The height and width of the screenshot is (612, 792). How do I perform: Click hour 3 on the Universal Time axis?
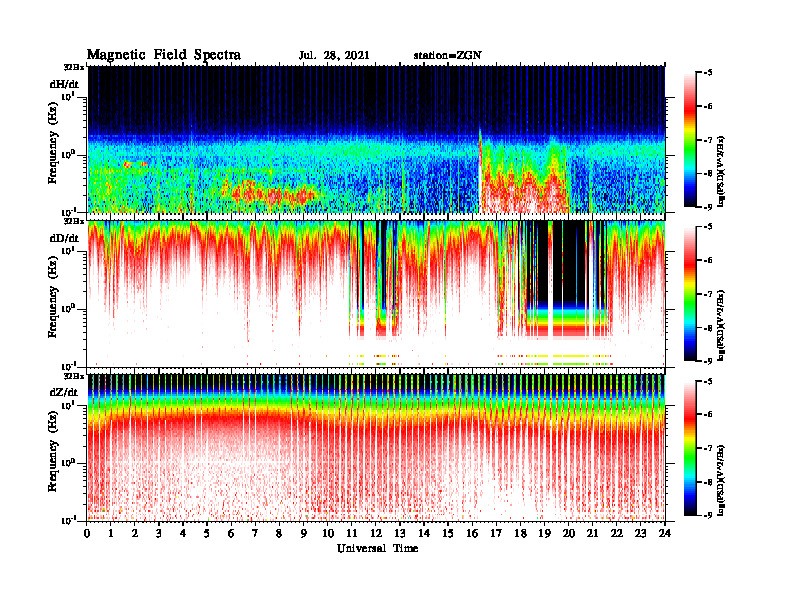click(x=160, y=534)
